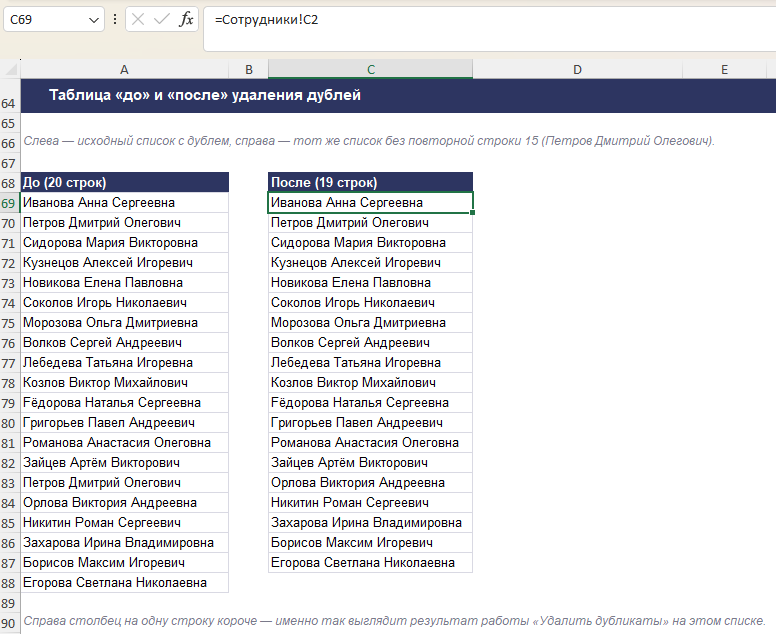
Task: Click duplicate 'Петров Дмитрий Олегович' in row 83
Action: coord(124,483)
